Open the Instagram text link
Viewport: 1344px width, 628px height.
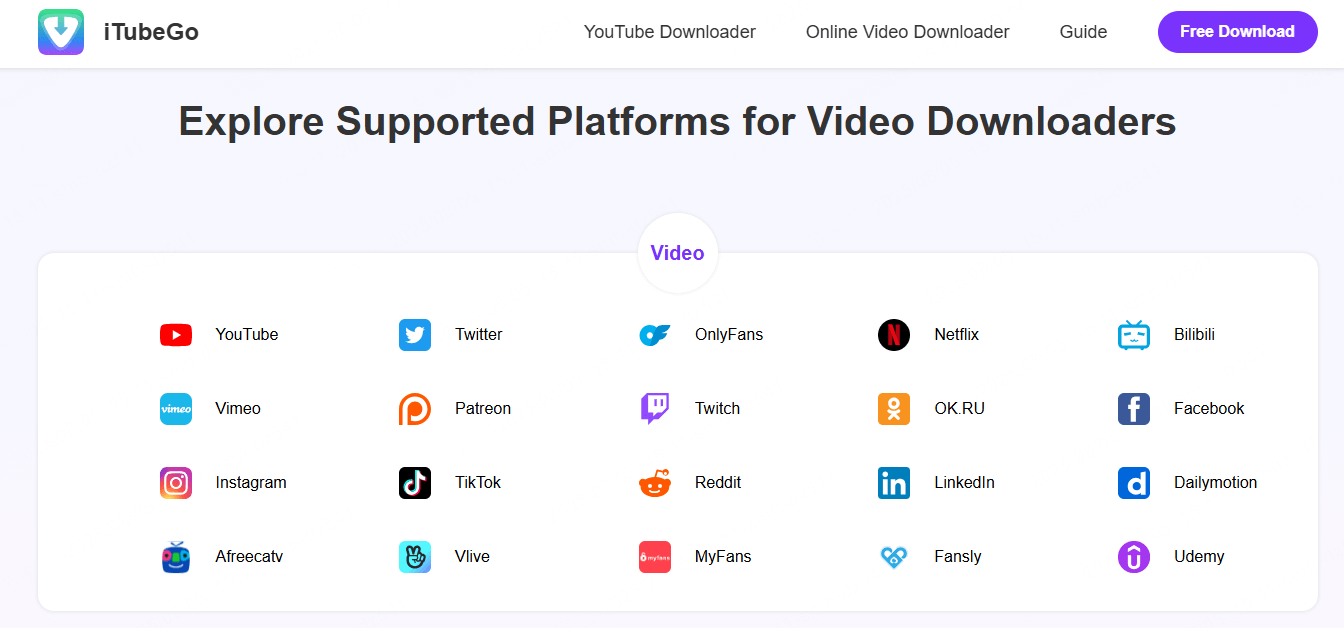point(251,483)
